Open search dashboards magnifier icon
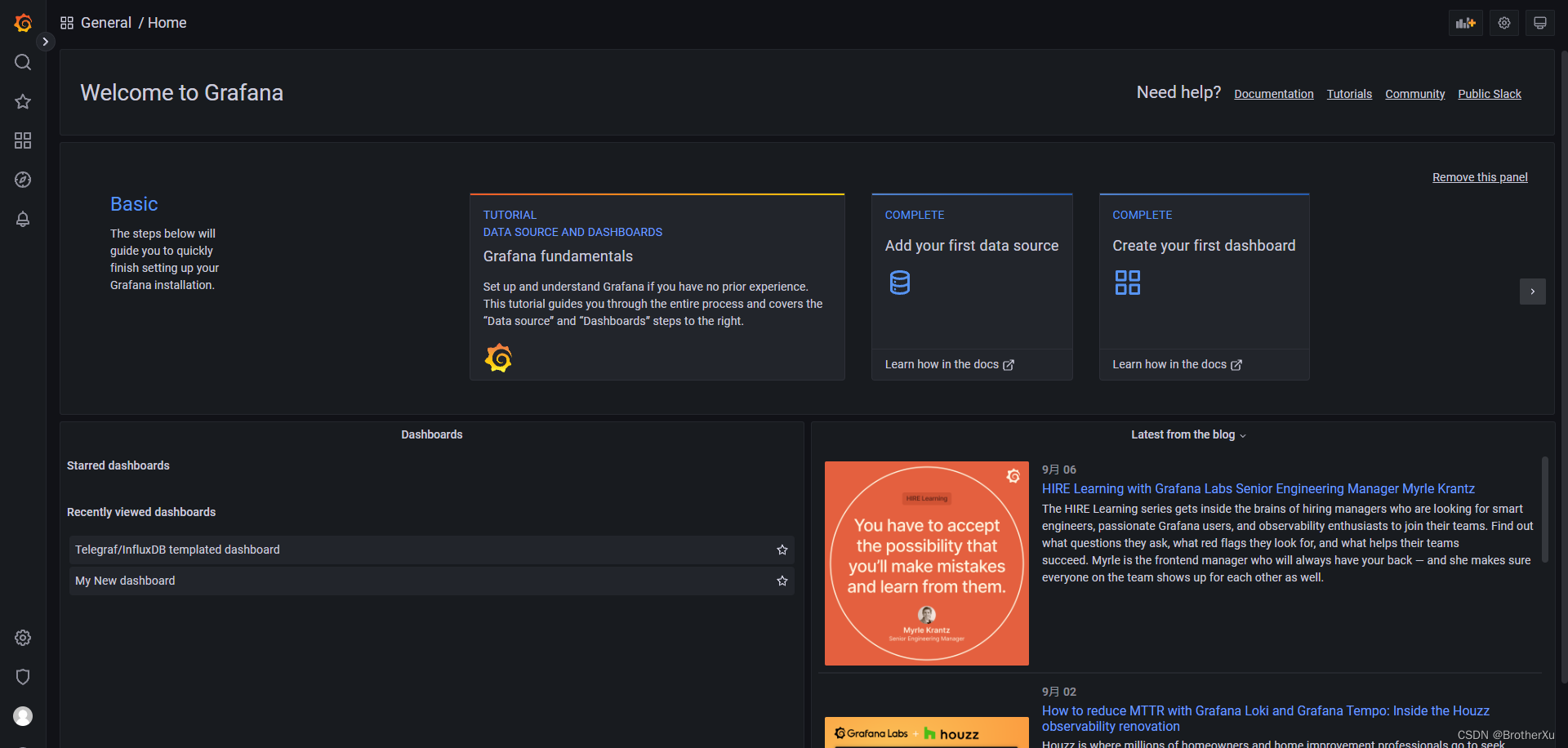Viewport: 1568px width, 748px height. [23, 62]
